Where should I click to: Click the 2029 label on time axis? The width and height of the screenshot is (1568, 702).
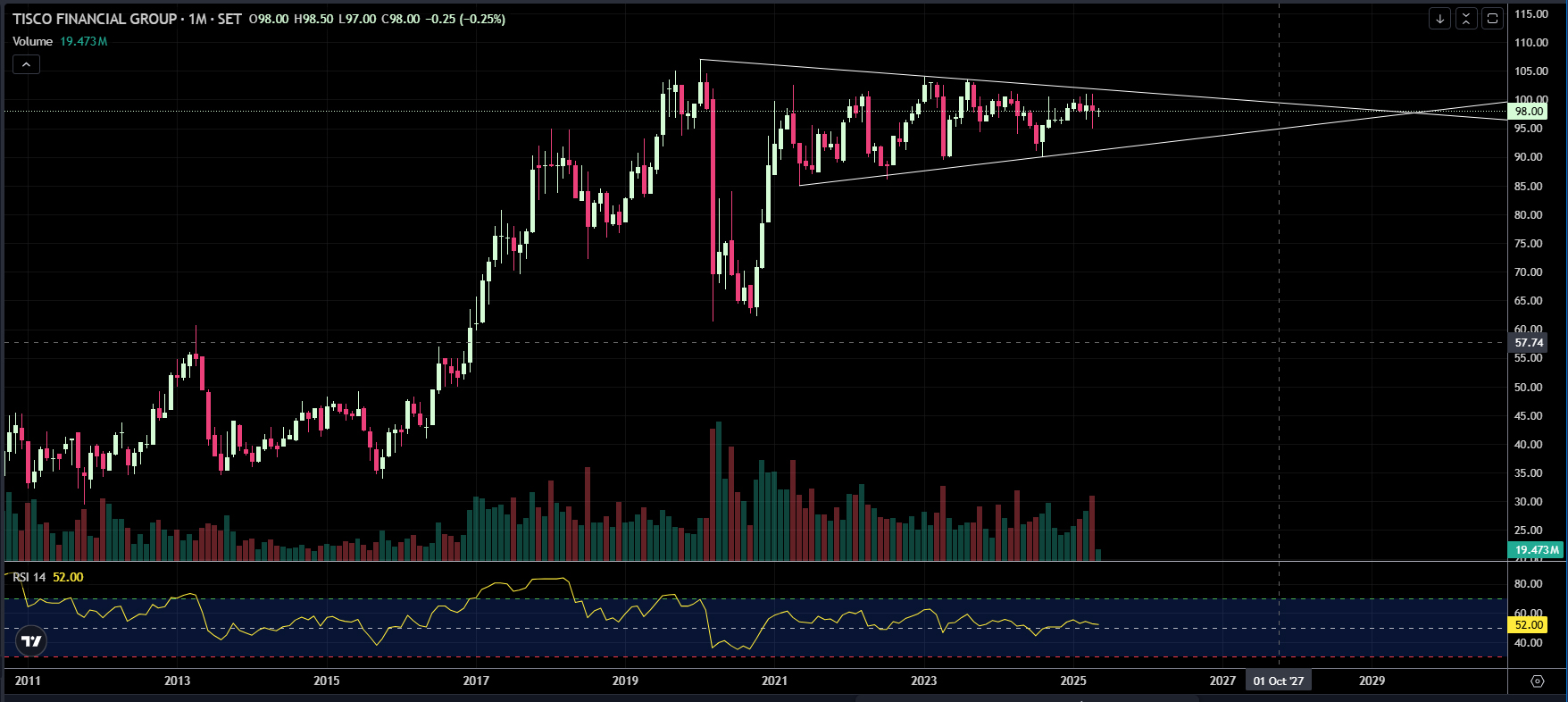coord(1372,681)
